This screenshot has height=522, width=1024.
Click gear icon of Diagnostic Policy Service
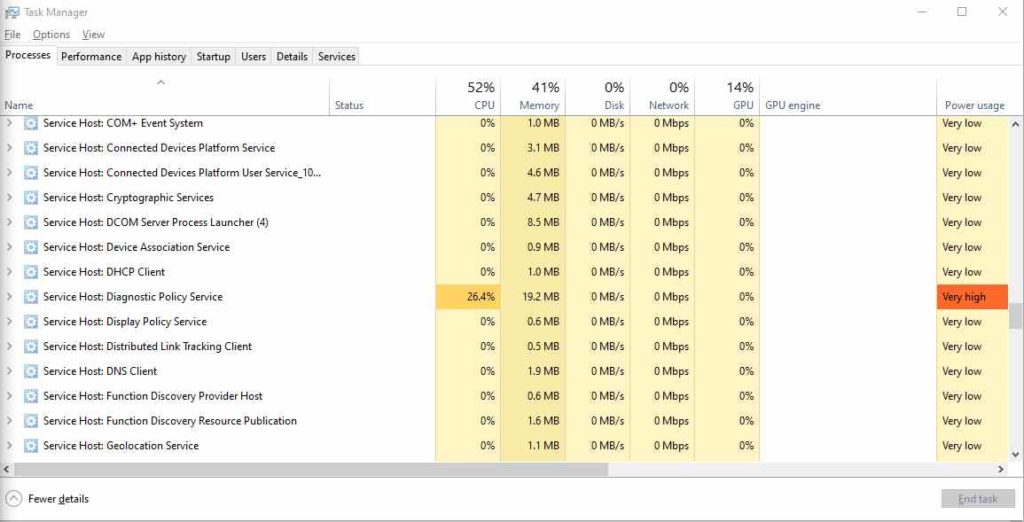coord(31,297)
